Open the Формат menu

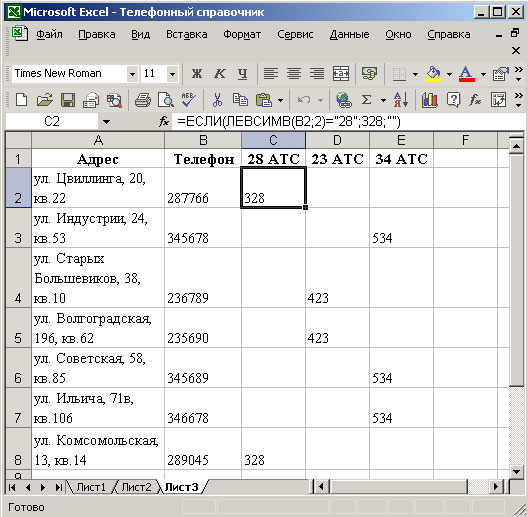(x=242, y=34)
